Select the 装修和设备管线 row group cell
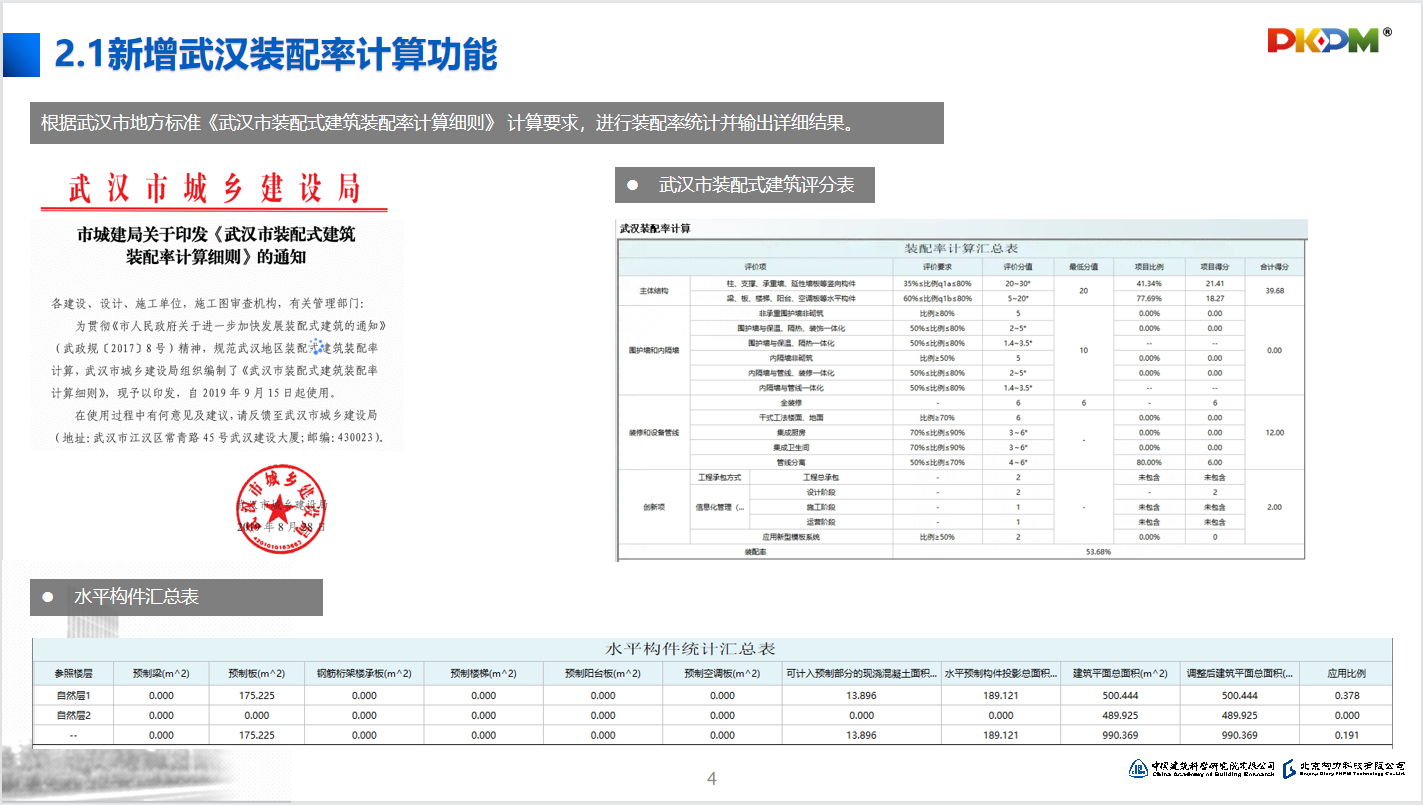The width and height of the screenshot is (1423, 805). click(x=653, y=432)
